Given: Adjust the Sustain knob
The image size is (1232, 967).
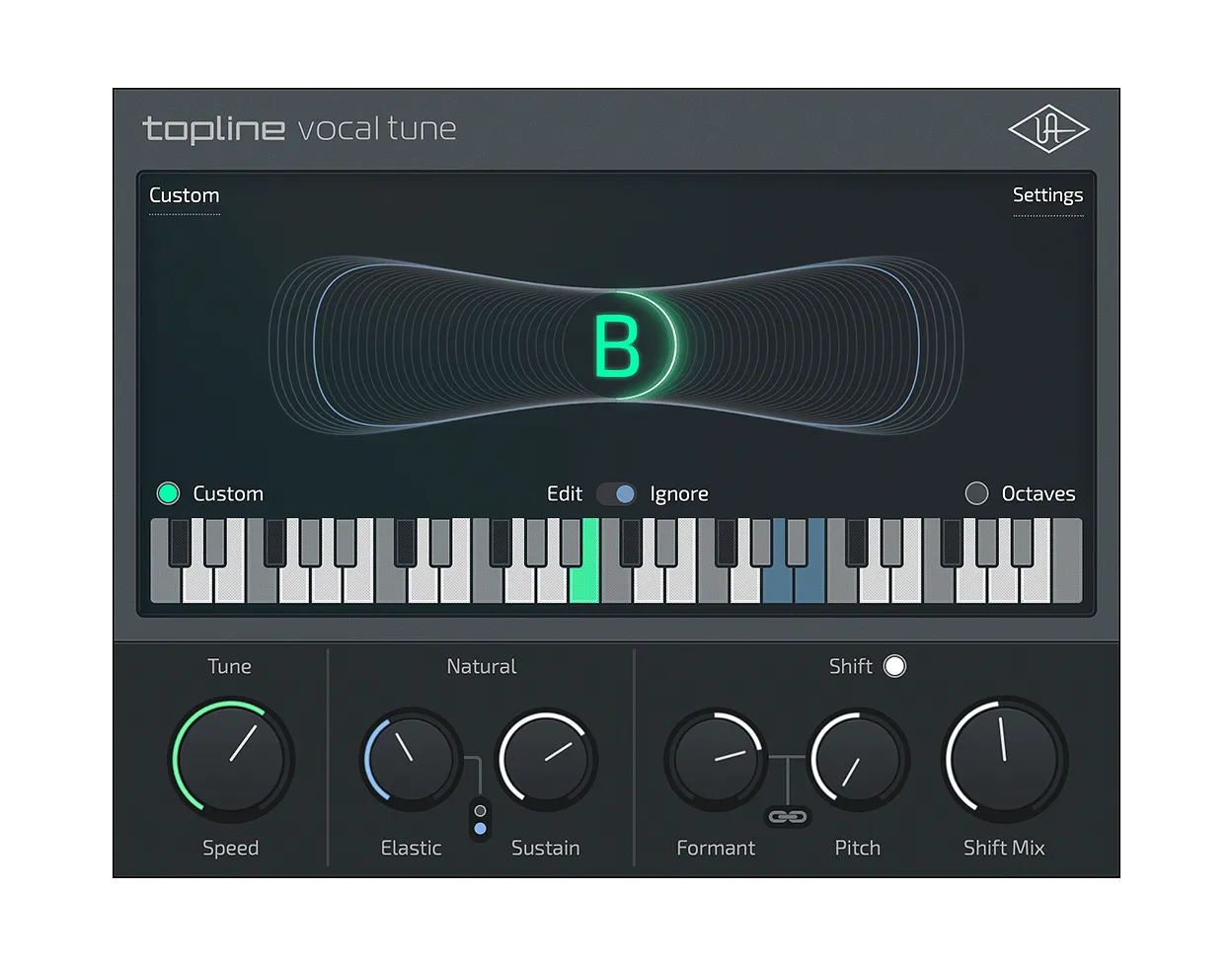Looking at the screenshot, I should coord(545,760).
